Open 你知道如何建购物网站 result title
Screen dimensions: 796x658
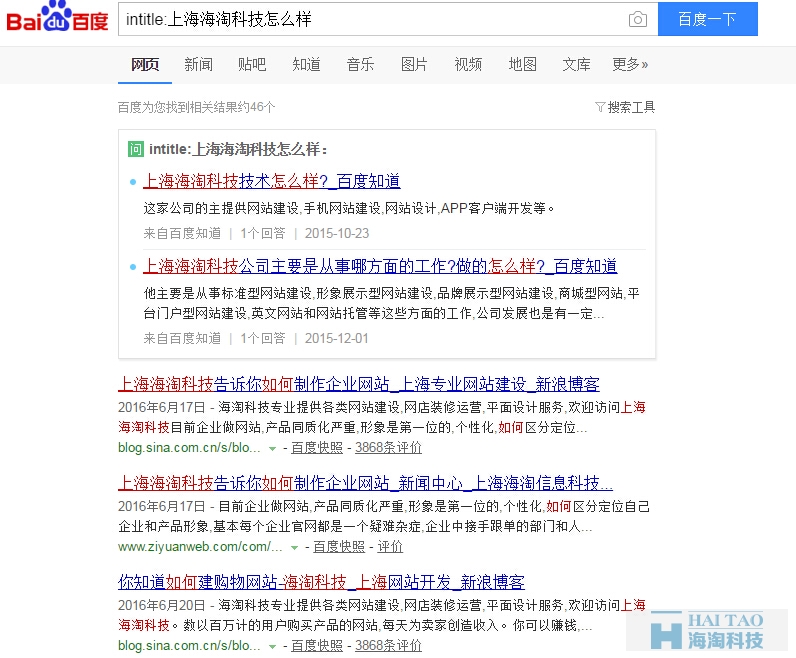321,582
